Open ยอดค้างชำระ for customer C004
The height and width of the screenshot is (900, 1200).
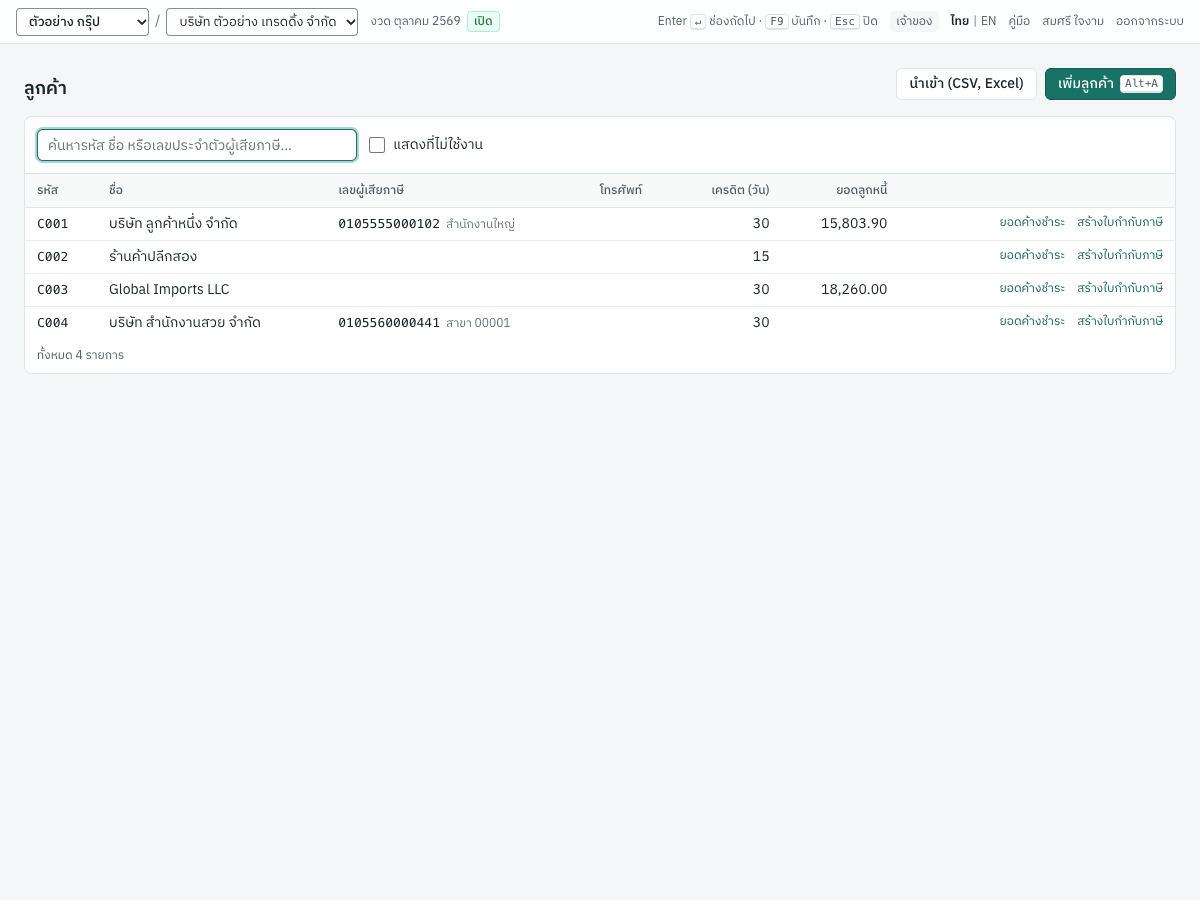tap(1032, 321)
